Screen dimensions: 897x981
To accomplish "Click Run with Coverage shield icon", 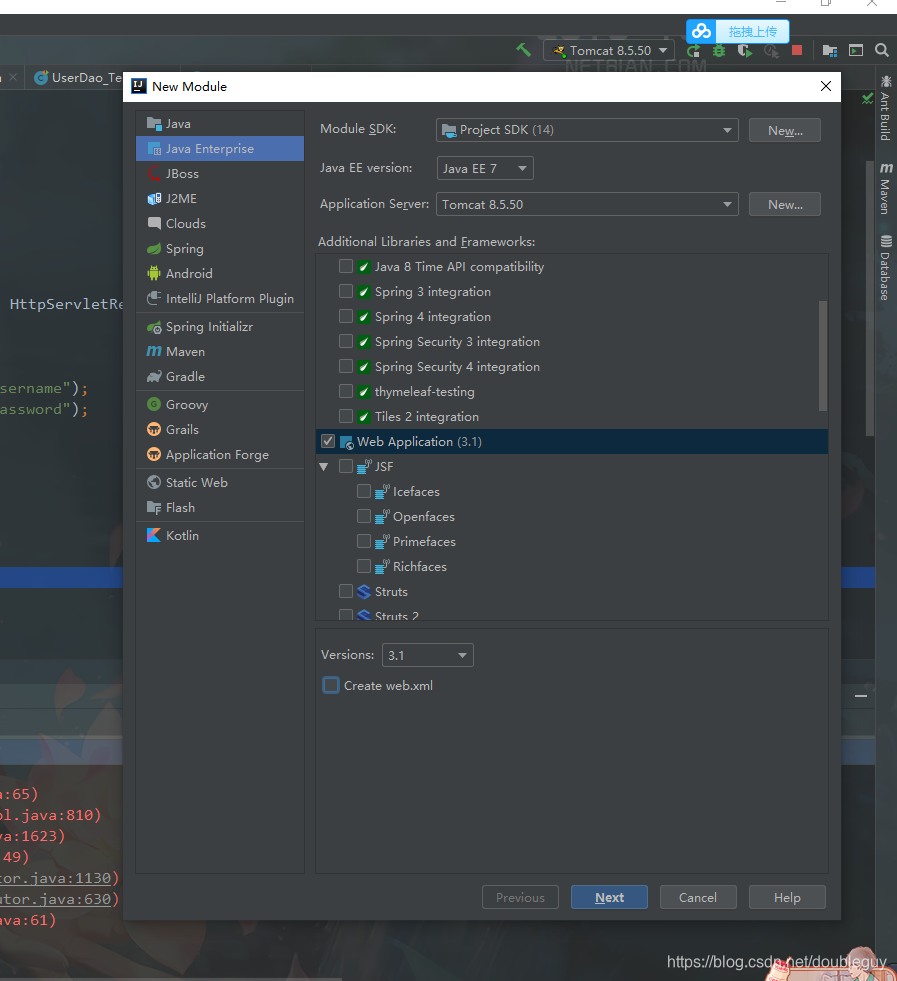I will click(x=744, y=51).
